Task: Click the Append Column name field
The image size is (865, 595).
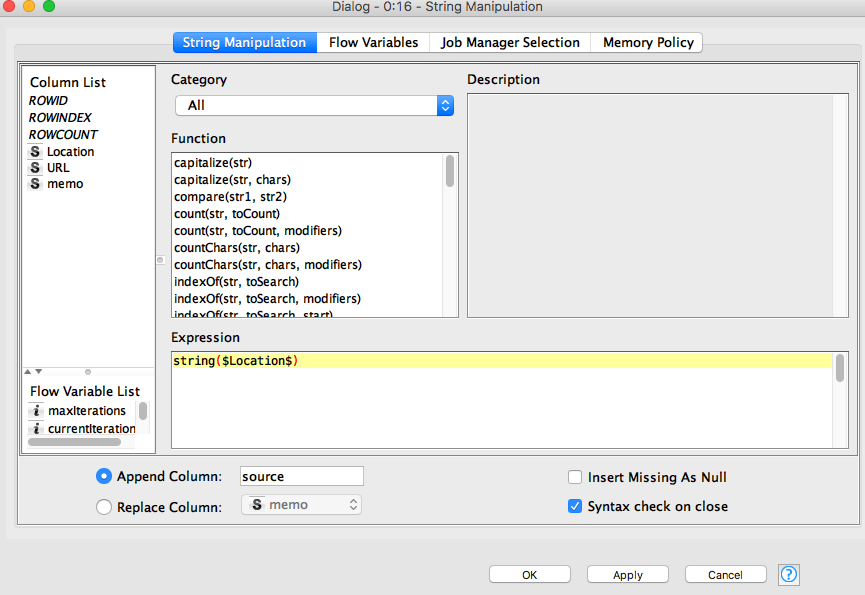Action: pos(302,476)
